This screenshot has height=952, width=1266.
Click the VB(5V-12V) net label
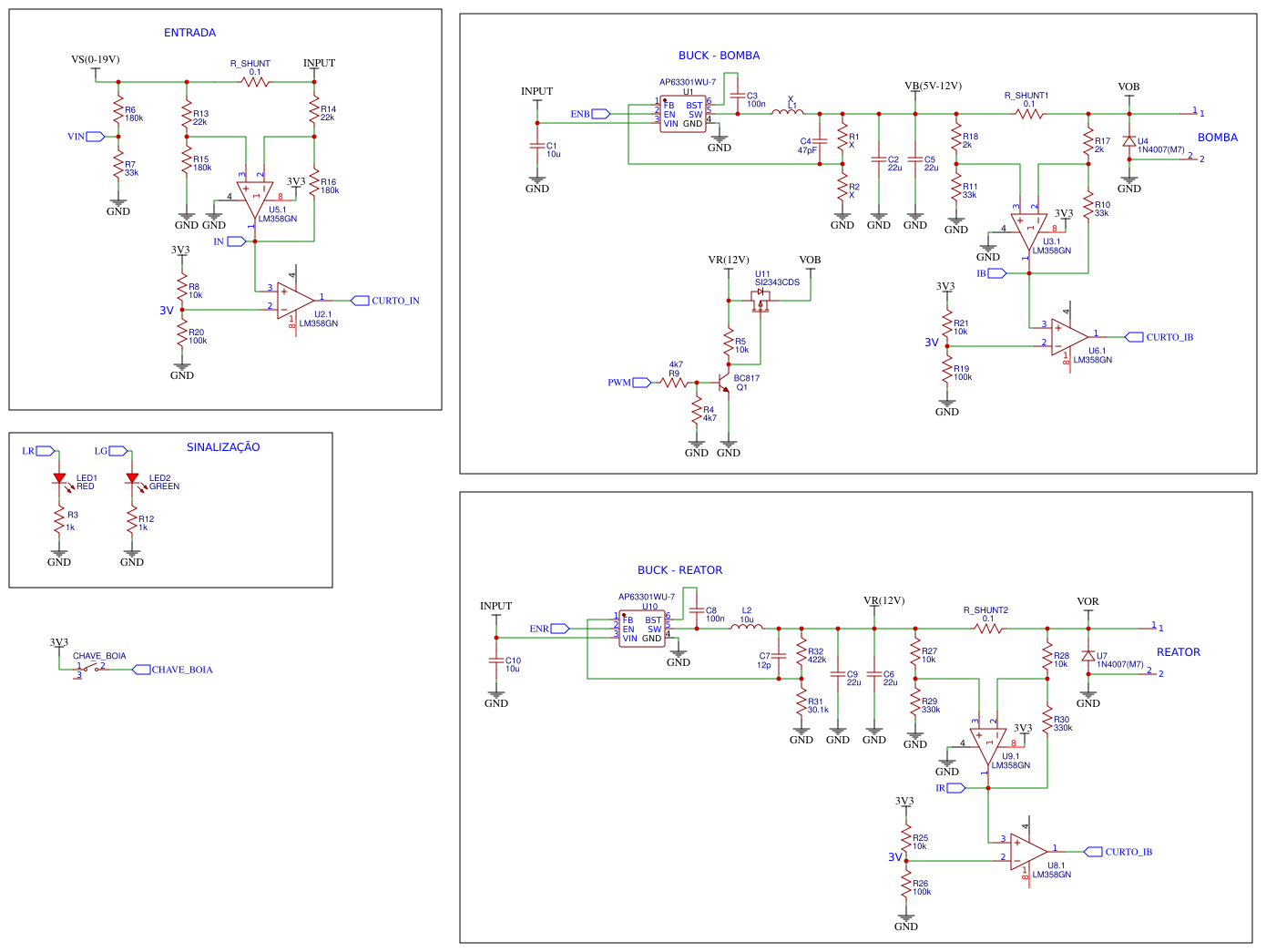coord(933,87)
